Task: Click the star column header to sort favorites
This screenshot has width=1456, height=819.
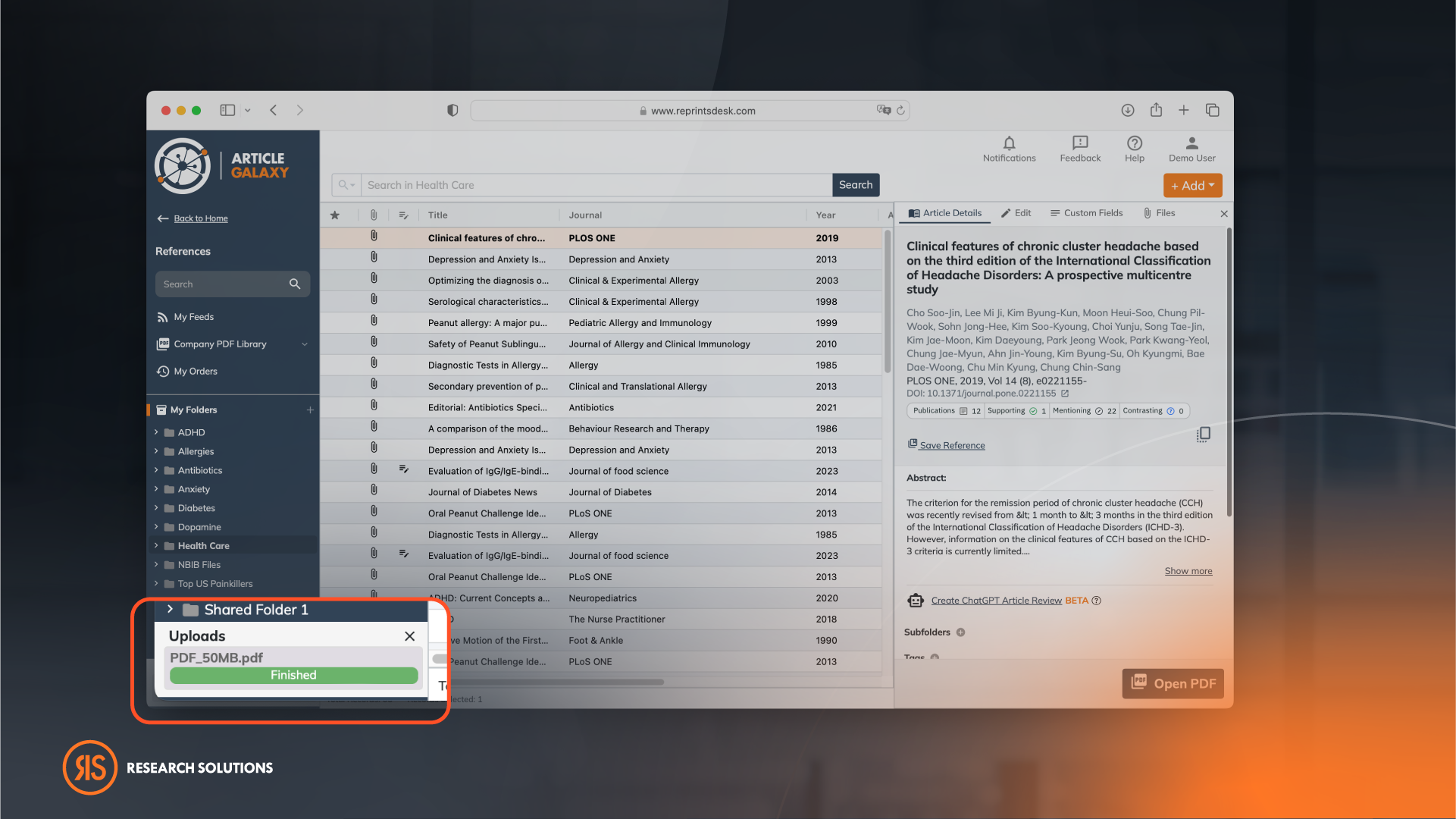Action: point(336,215)
